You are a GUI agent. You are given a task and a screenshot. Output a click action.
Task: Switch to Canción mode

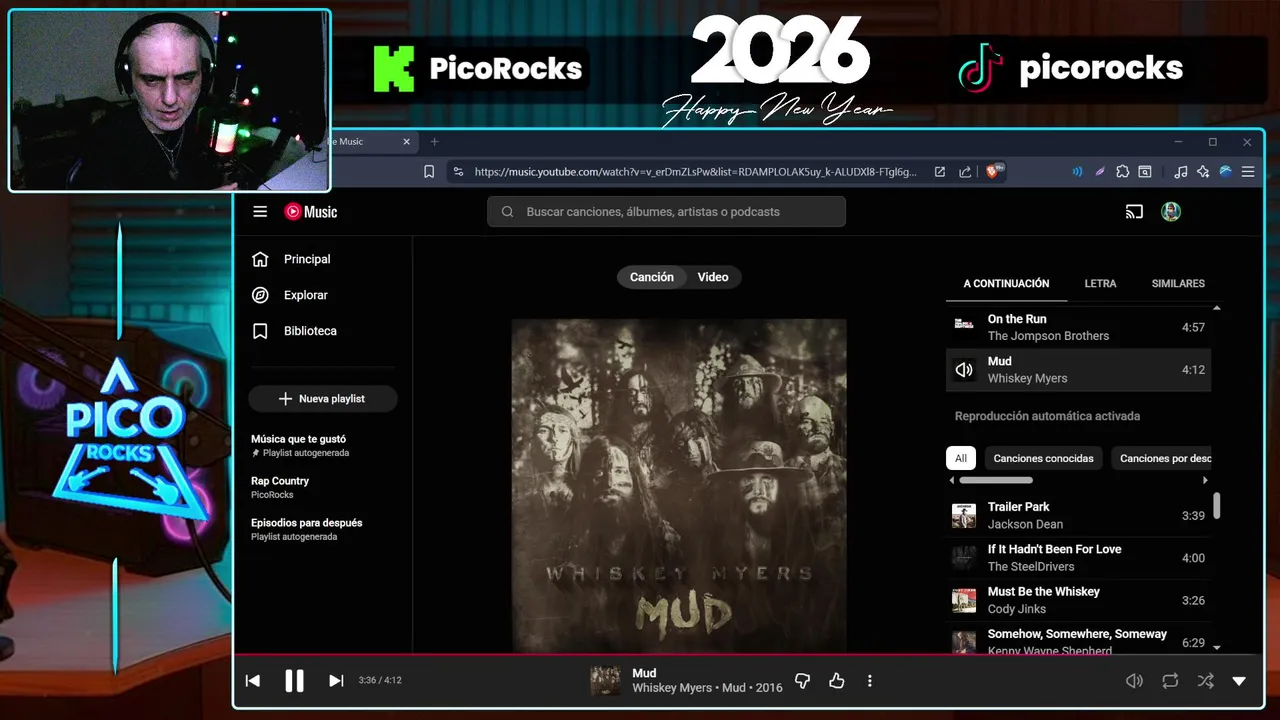click(651, 277)
